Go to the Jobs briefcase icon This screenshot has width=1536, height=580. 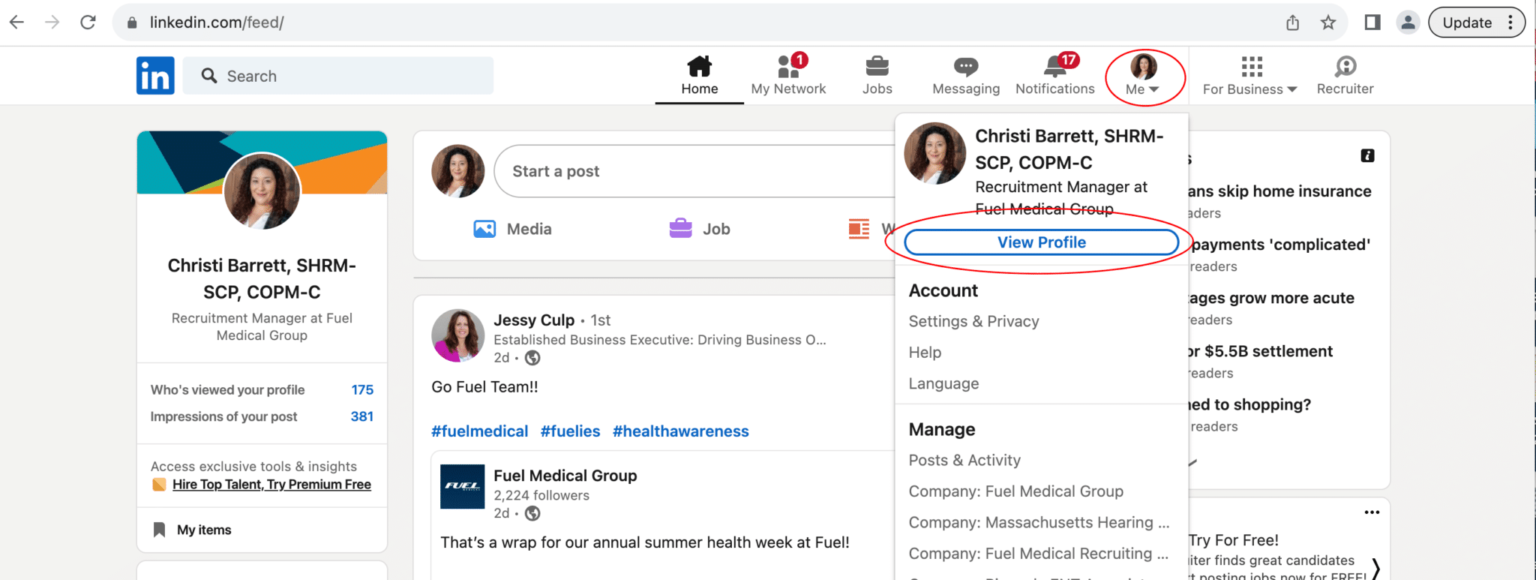click(877, 67)
